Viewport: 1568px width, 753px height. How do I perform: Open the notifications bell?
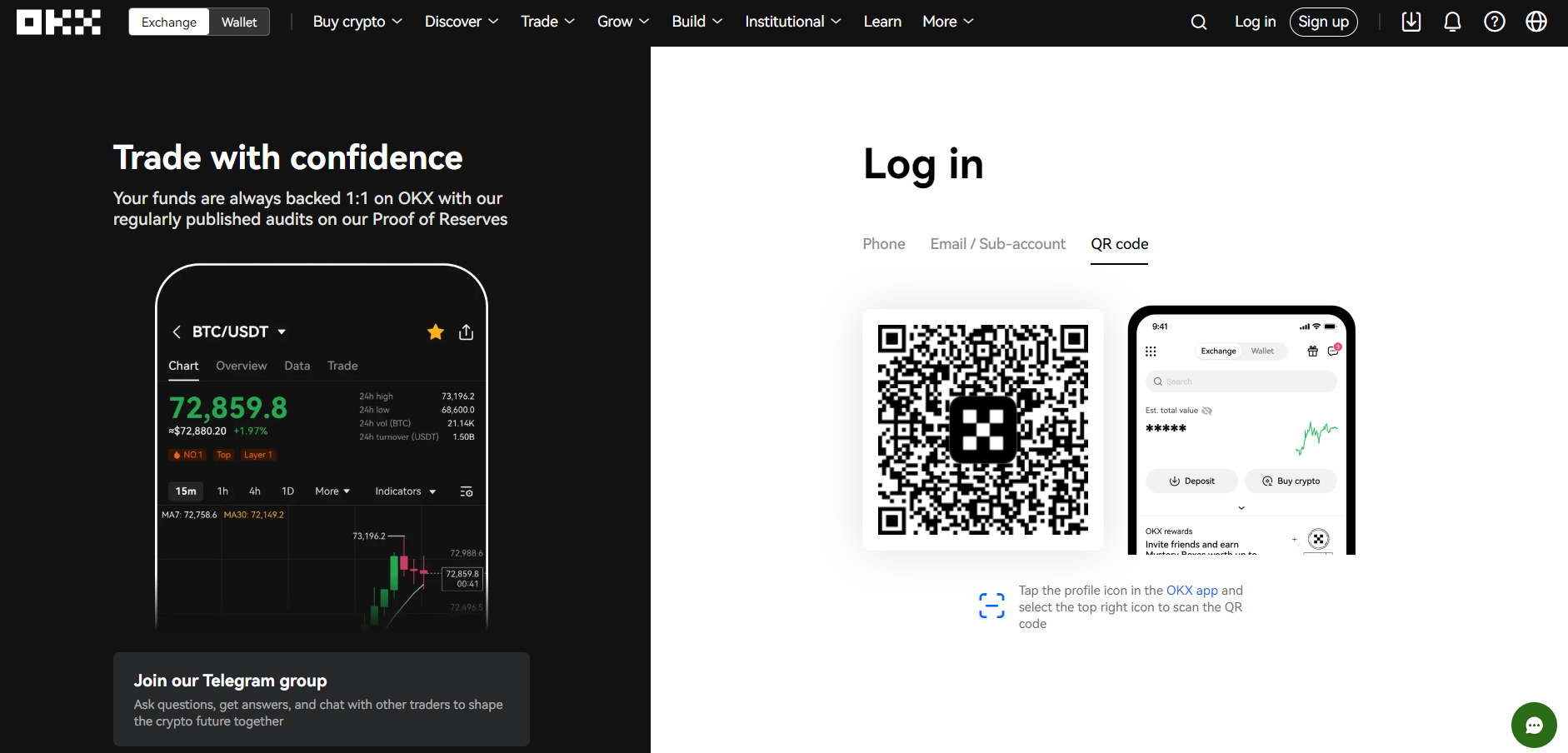(1452, 22)
